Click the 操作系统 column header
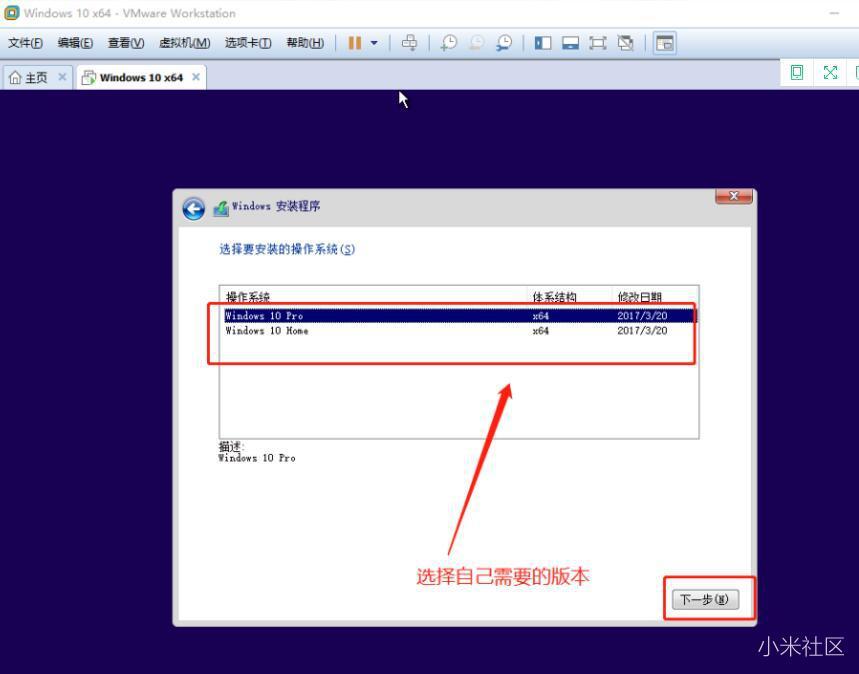 [248, 297]
